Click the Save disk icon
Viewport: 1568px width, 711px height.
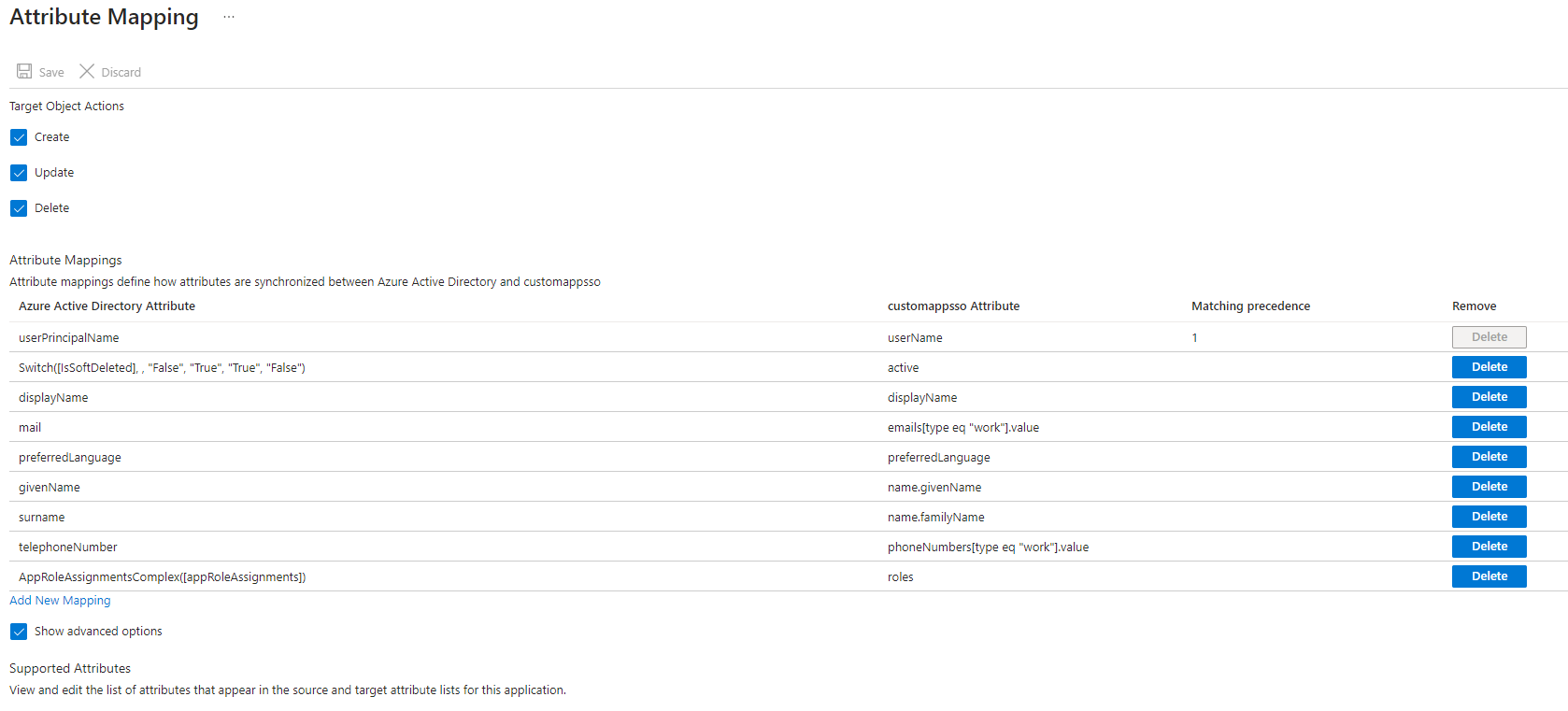[24, 71]
